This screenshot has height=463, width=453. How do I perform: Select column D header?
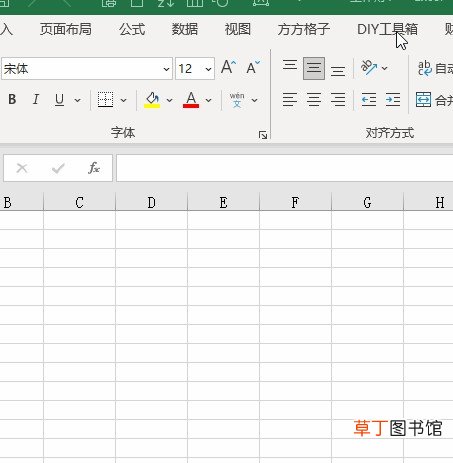point(151,202)
